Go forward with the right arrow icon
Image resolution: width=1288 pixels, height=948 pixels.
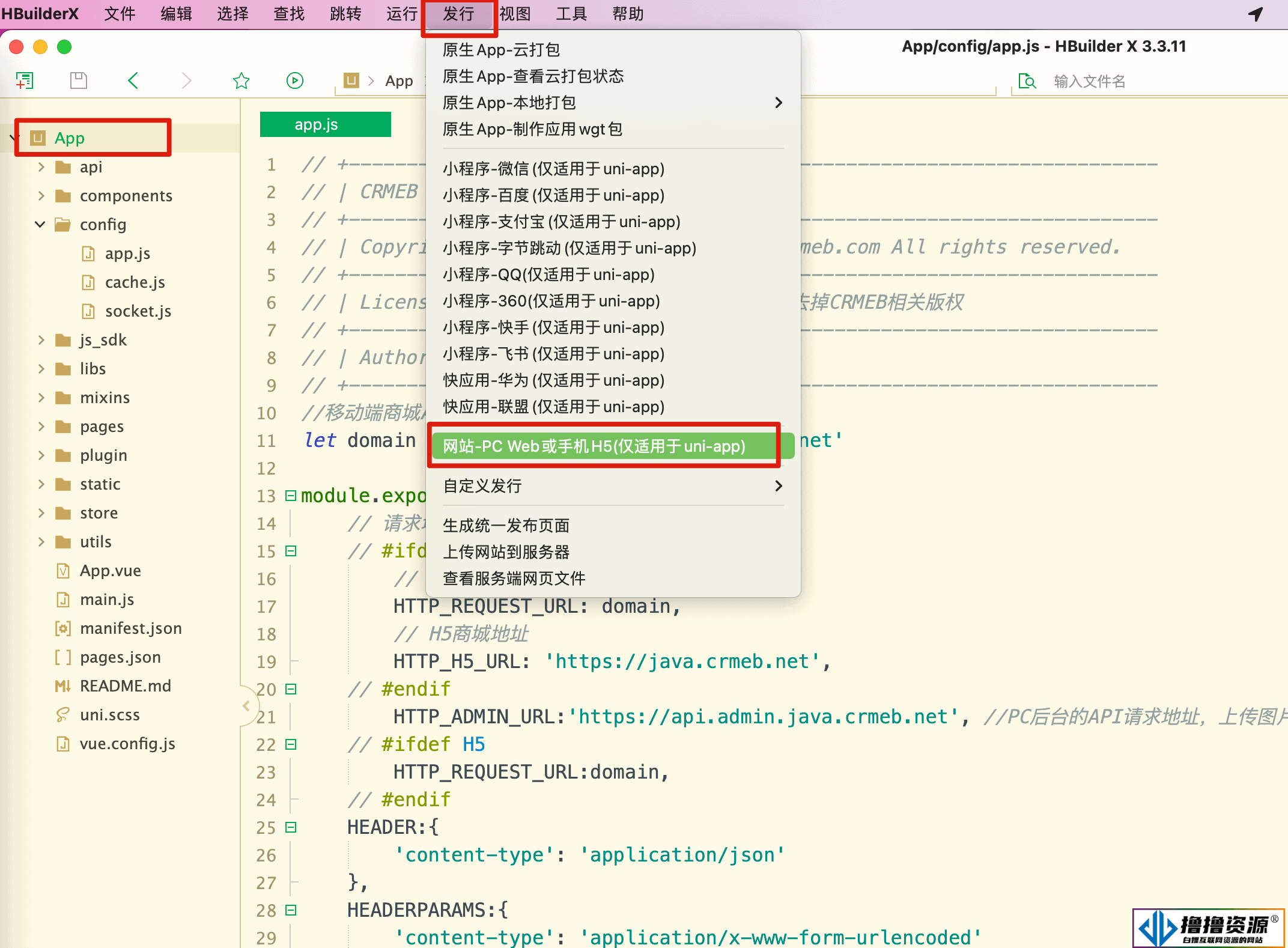click(x=187, y=80)
